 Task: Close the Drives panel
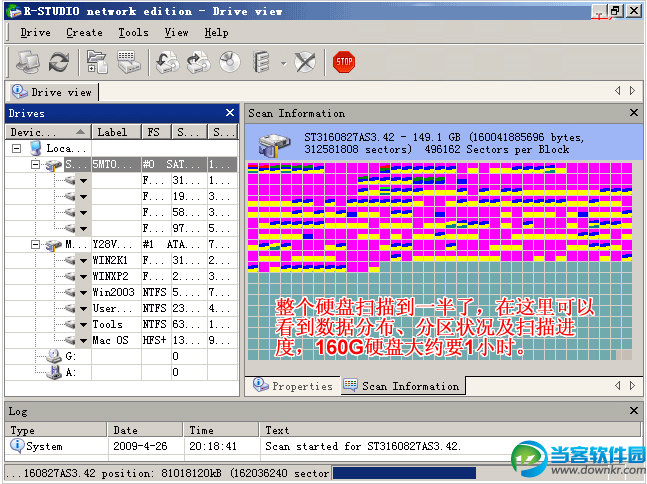pyautogui.click(x=230, y=113)
